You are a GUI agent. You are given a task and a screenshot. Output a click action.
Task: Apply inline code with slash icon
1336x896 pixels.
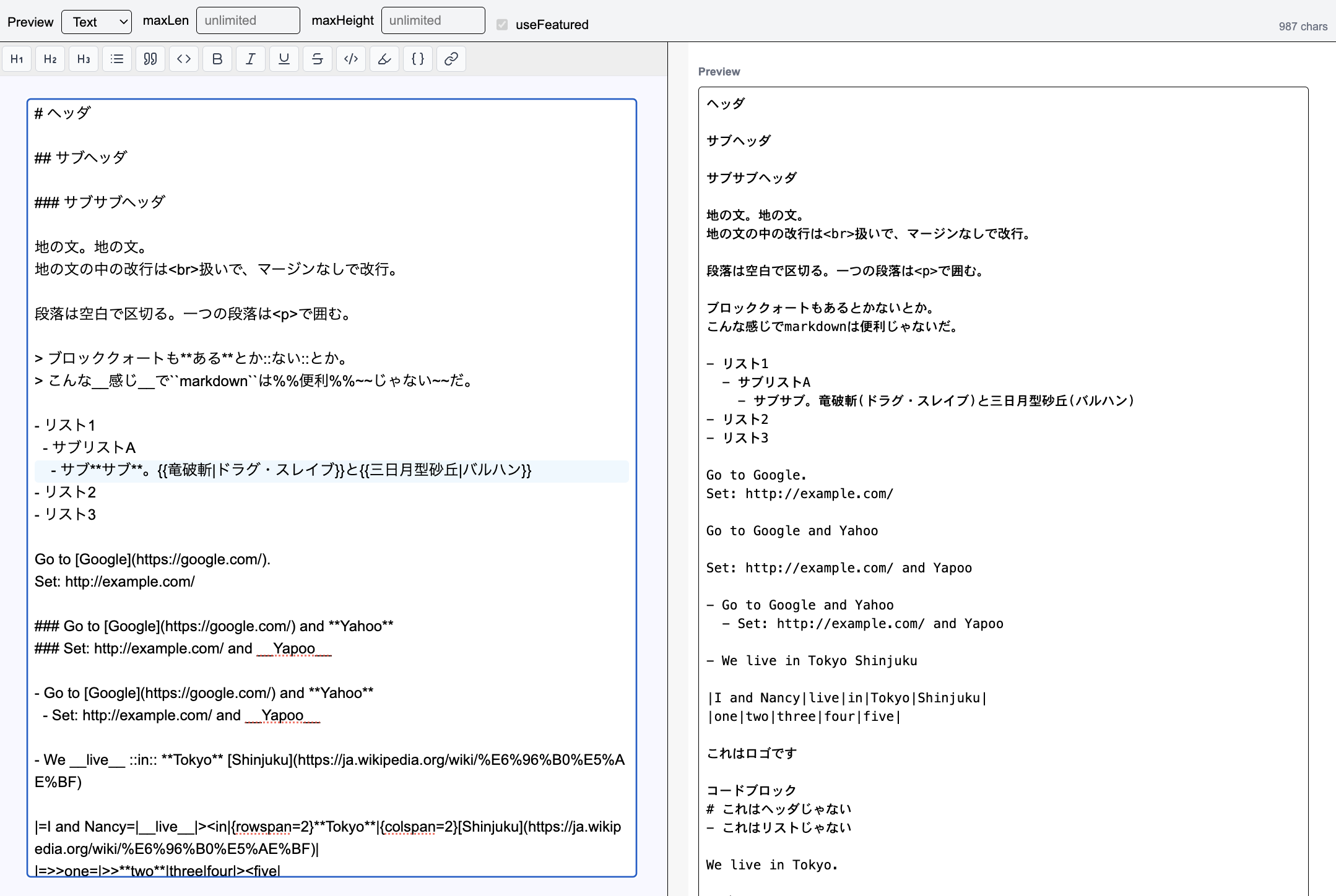[x=351, y=59]
